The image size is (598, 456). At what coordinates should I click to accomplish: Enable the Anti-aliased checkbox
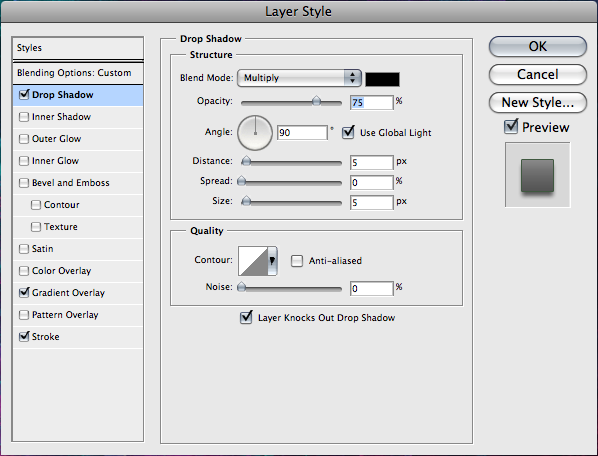tap(297, 261)
